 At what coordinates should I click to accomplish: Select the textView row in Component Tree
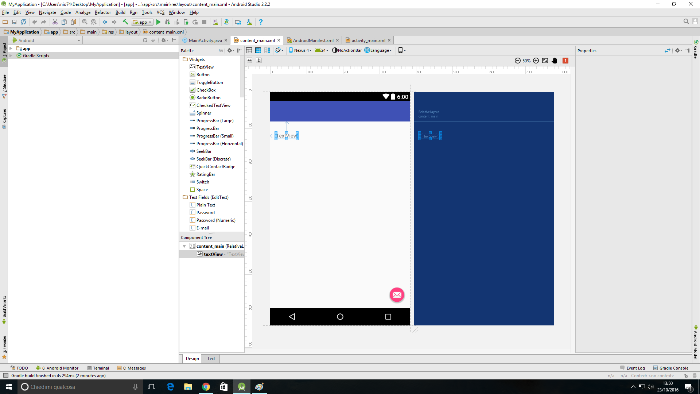(x=212, y=254)
